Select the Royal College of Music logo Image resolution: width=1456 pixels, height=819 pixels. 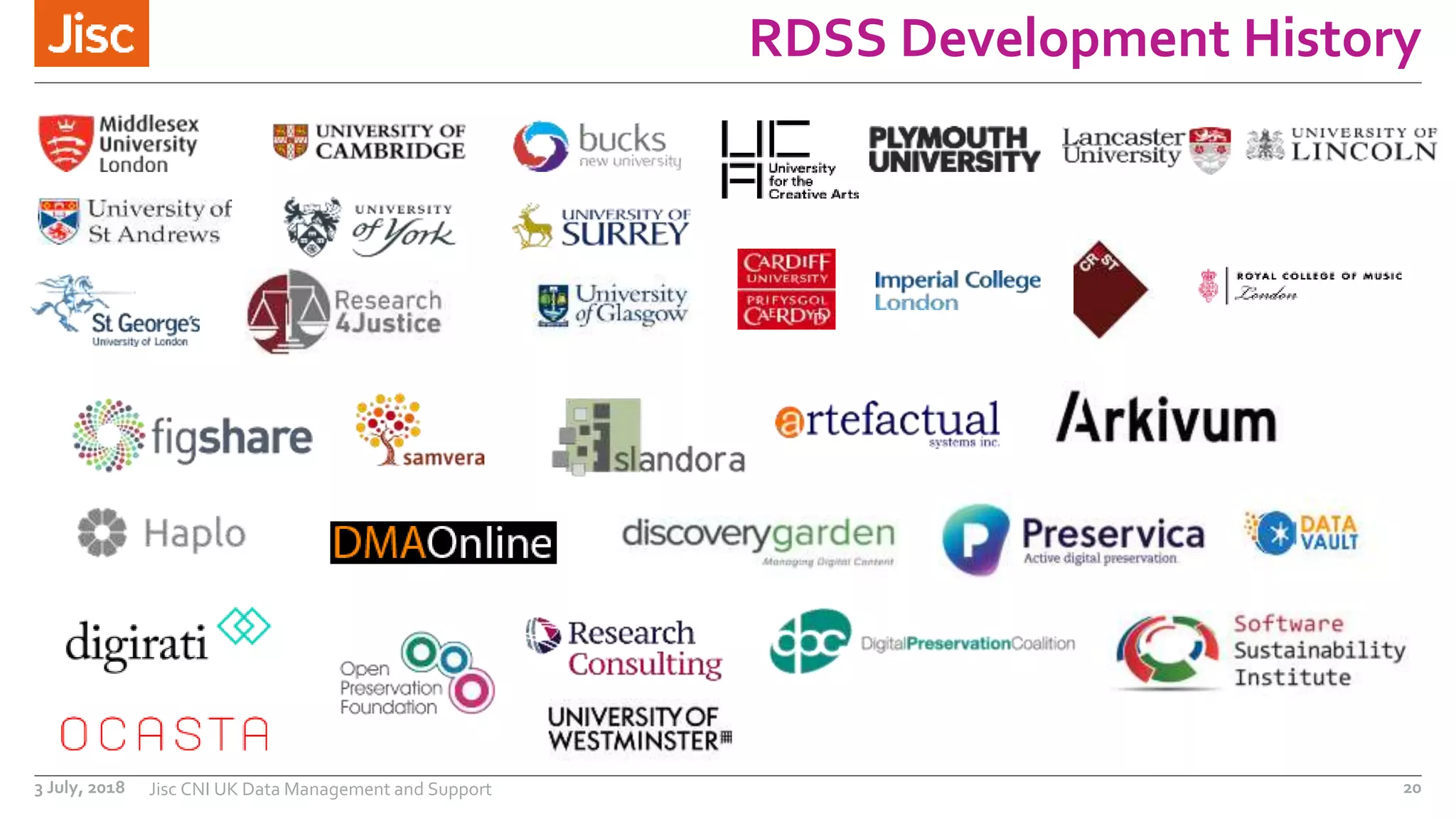pos(1300,286)
